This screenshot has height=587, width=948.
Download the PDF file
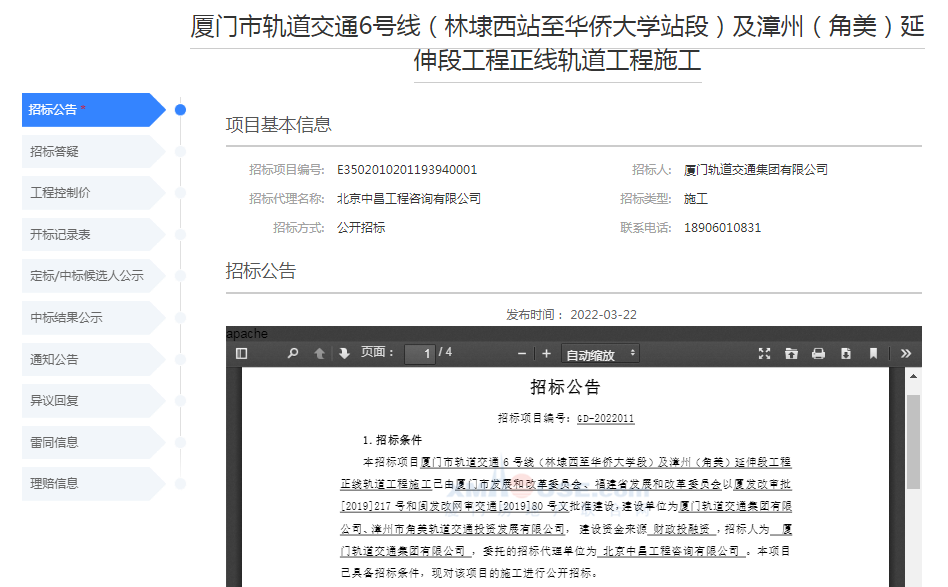846,353
